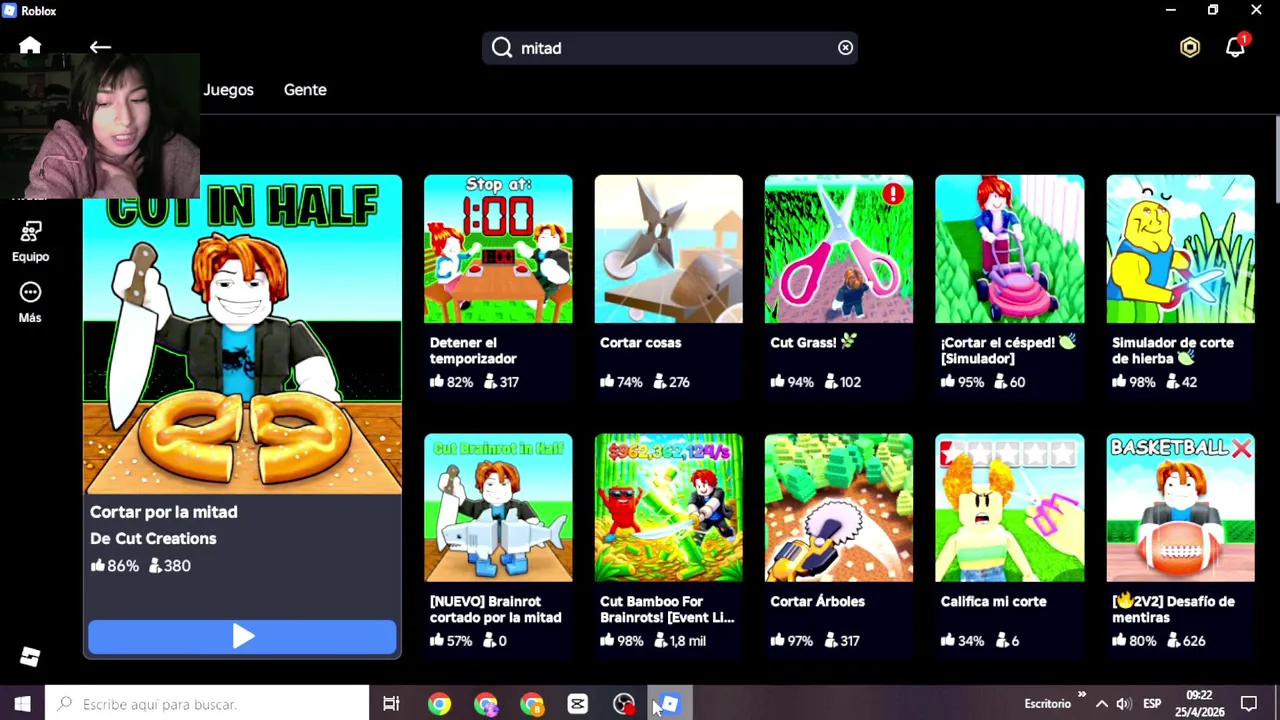1280x720 pixels.
Task: Click Simulador de corte de hierba title
Action: [1172, 350]
